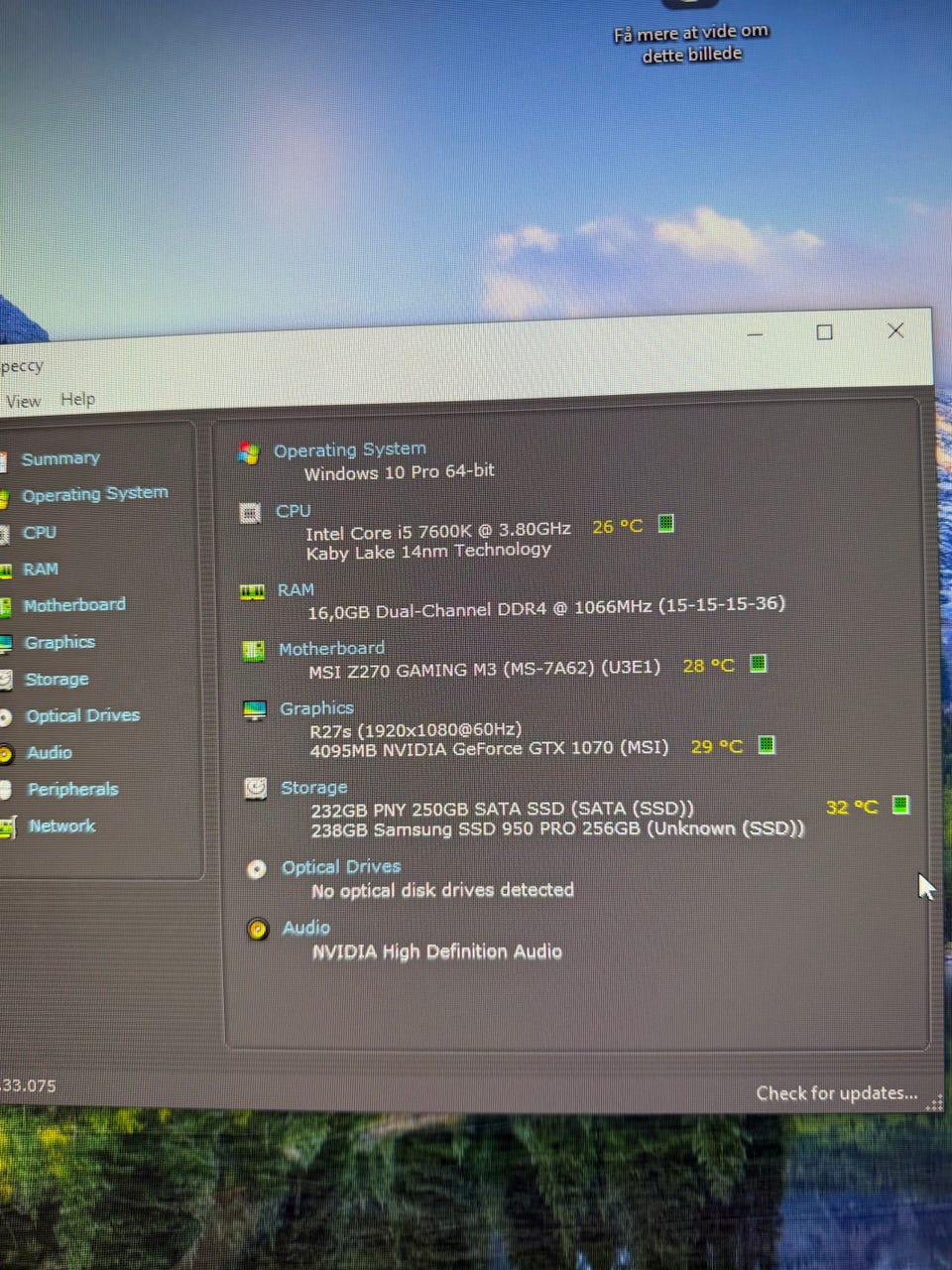Click the speaker icon beside sidebar Audio
This screenshot has width=952, height=1270.
(x=5, y=754)
